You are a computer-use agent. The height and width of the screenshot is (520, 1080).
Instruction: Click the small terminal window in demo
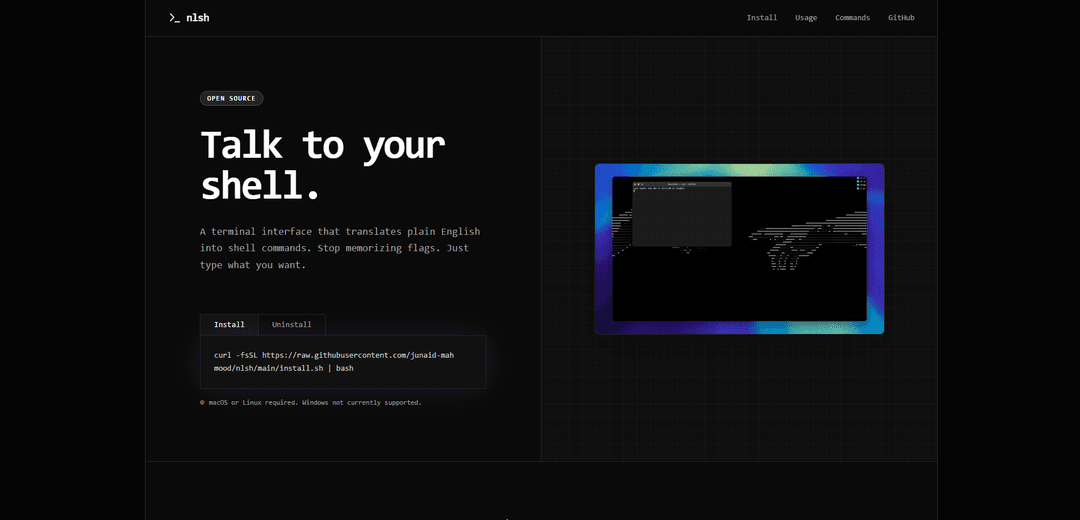pyautogui.click(x=681, y=215)
